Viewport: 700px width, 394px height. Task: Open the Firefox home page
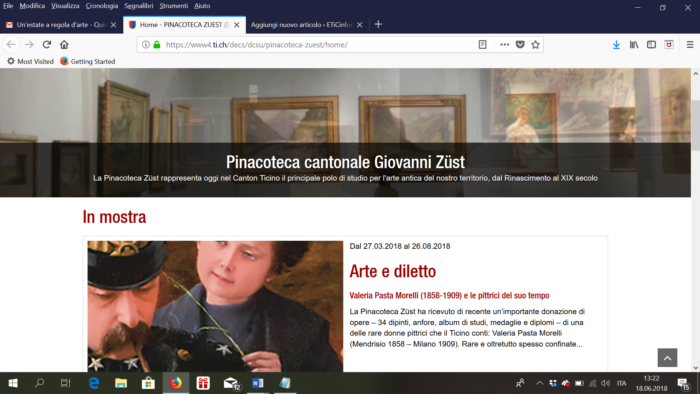point(64,45)
